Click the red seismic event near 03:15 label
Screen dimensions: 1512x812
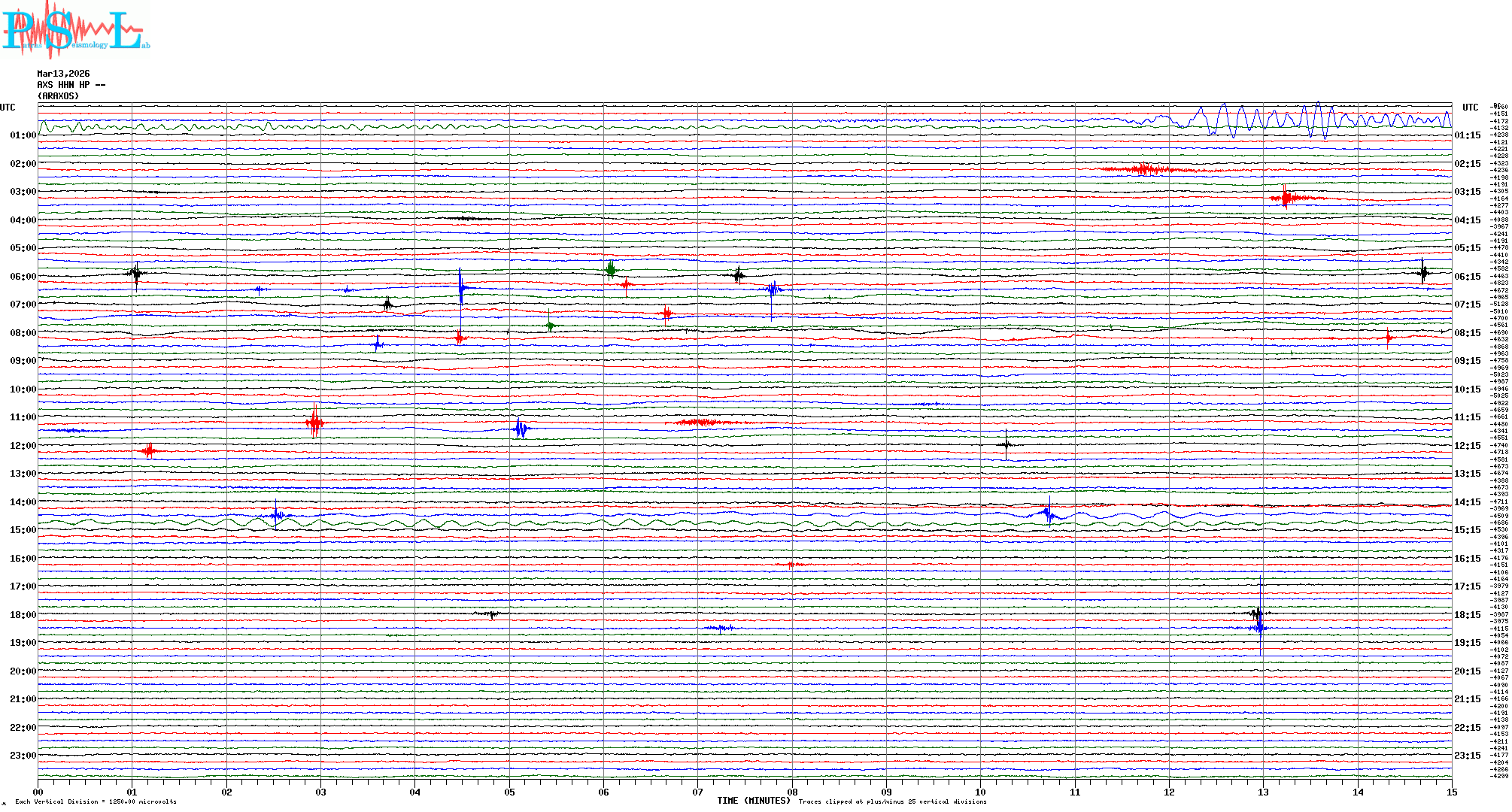[x=1286, y=198]
